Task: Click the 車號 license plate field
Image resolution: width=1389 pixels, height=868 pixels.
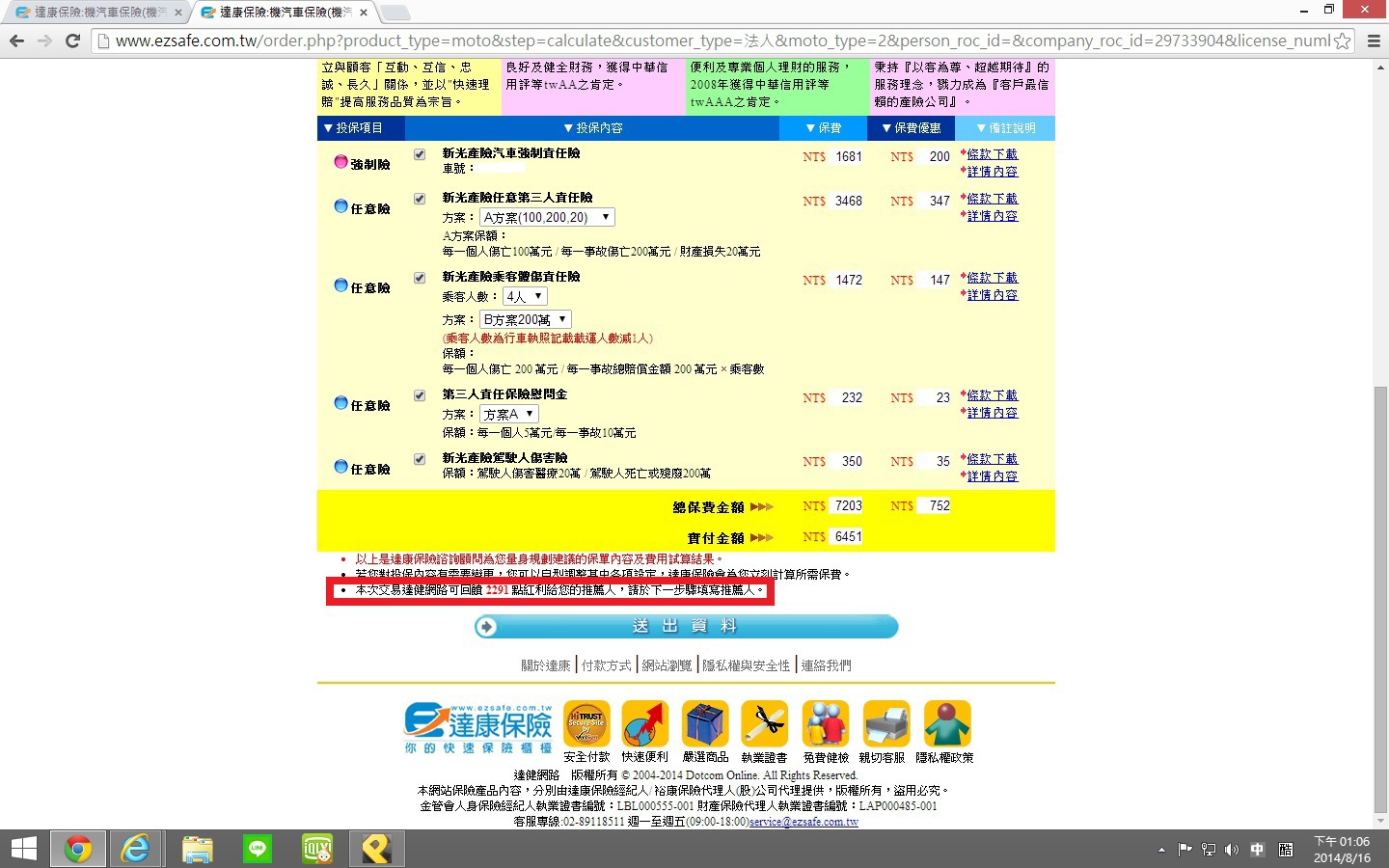Action: (x=502, y=168)
